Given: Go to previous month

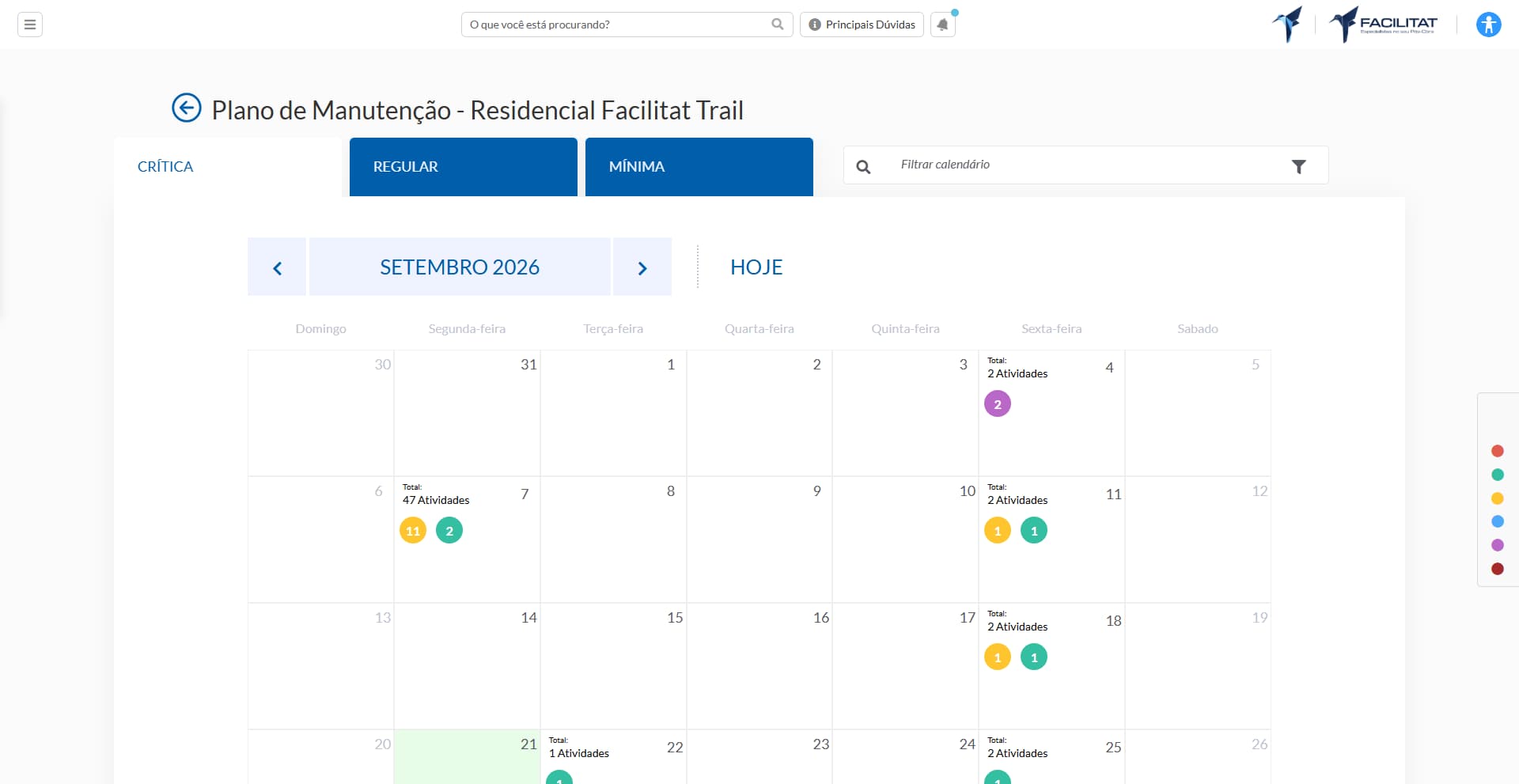Looking at the screenshot, I should pyautogui.click(x=277, y=267).
